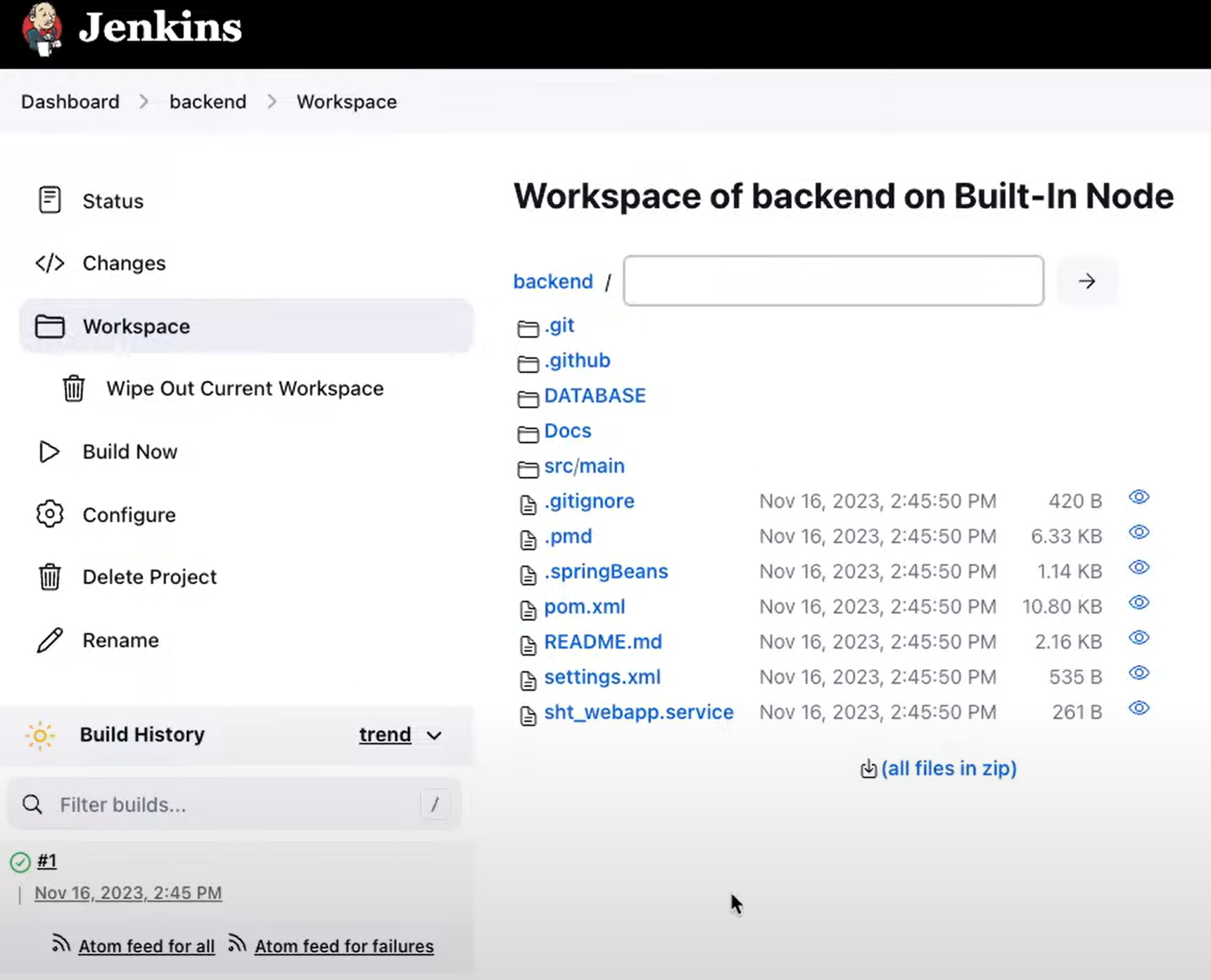Click the arrow go button next to path input
1211x980 pixels.
(x=1087, y=281)
